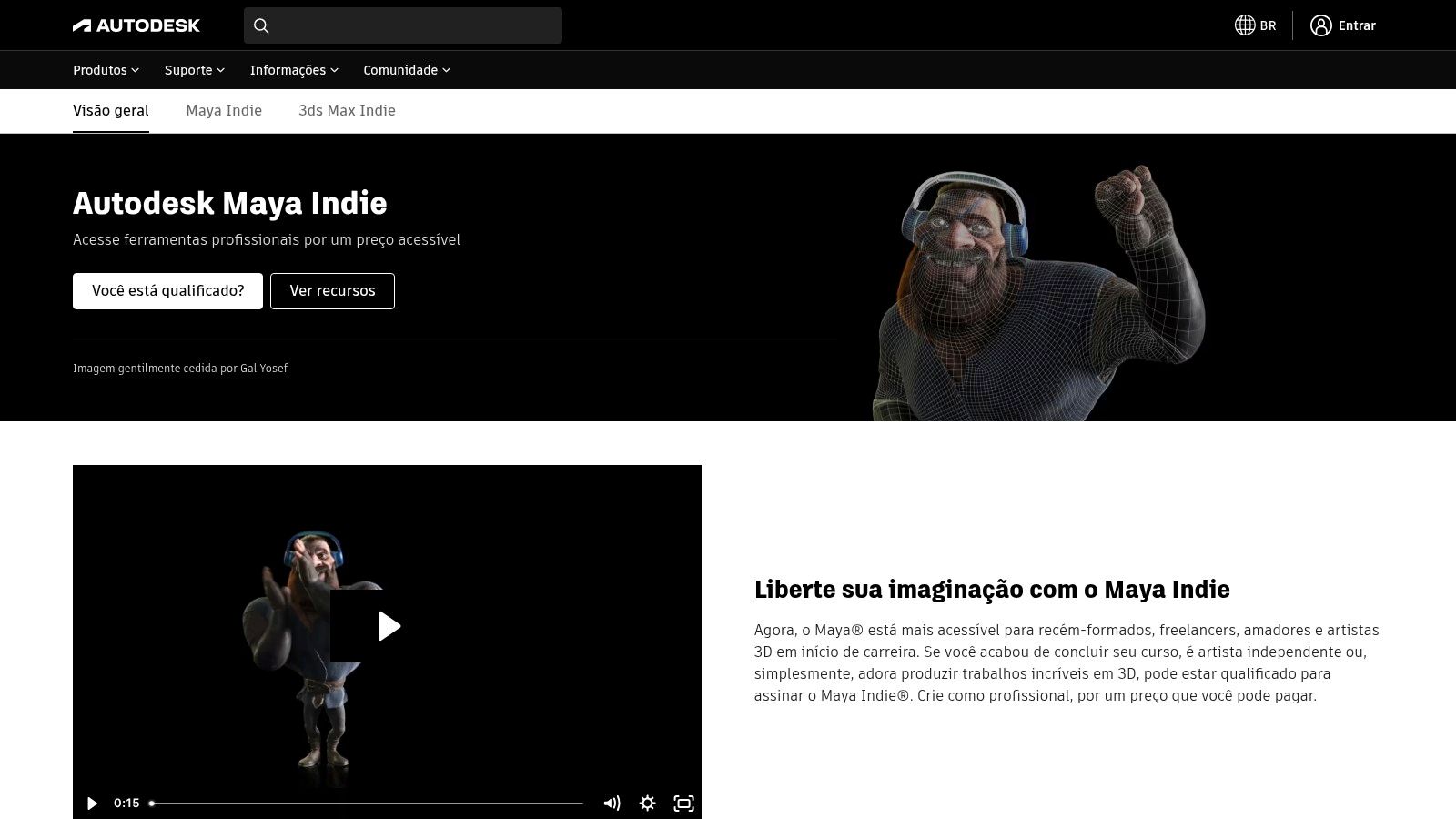This screenshot has height=819, width=1456.
Task: Open the Suporte menu
Action: click(x=193, y=70)
